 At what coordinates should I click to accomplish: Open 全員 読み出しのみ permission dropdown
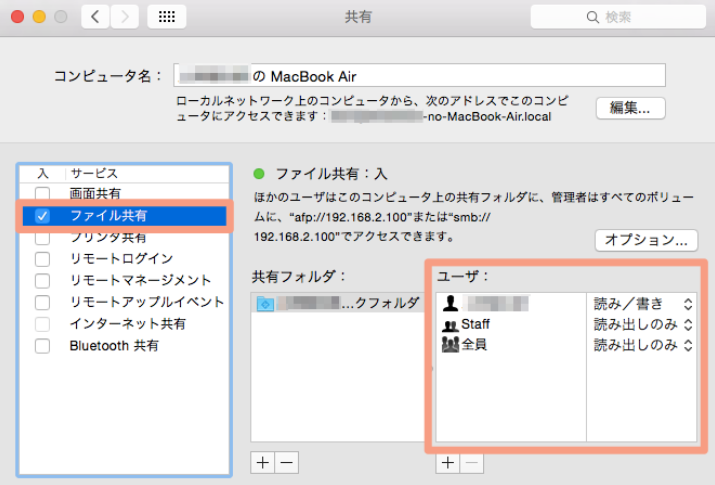click(642, 345)
